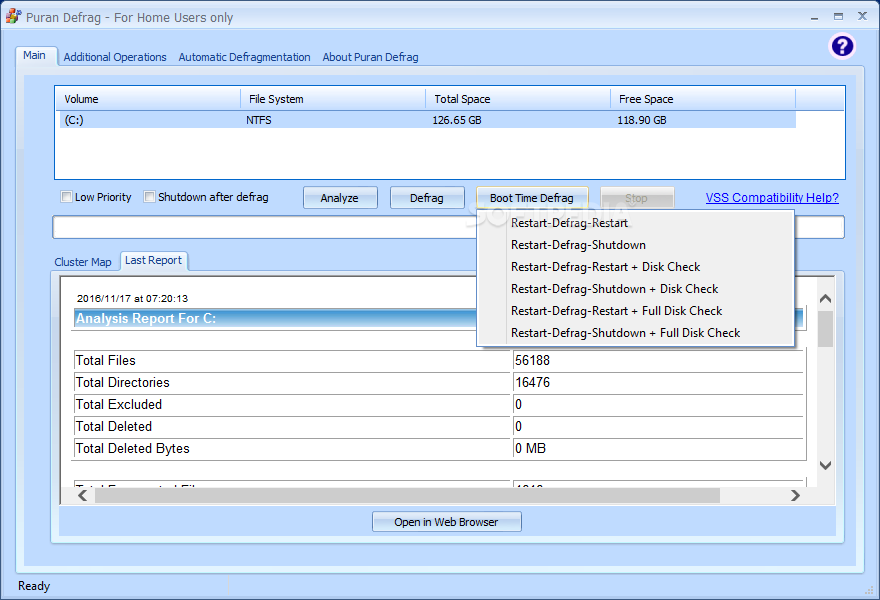Click the progress bar field below buttons
880x600 pixels.
coord(448,227)
